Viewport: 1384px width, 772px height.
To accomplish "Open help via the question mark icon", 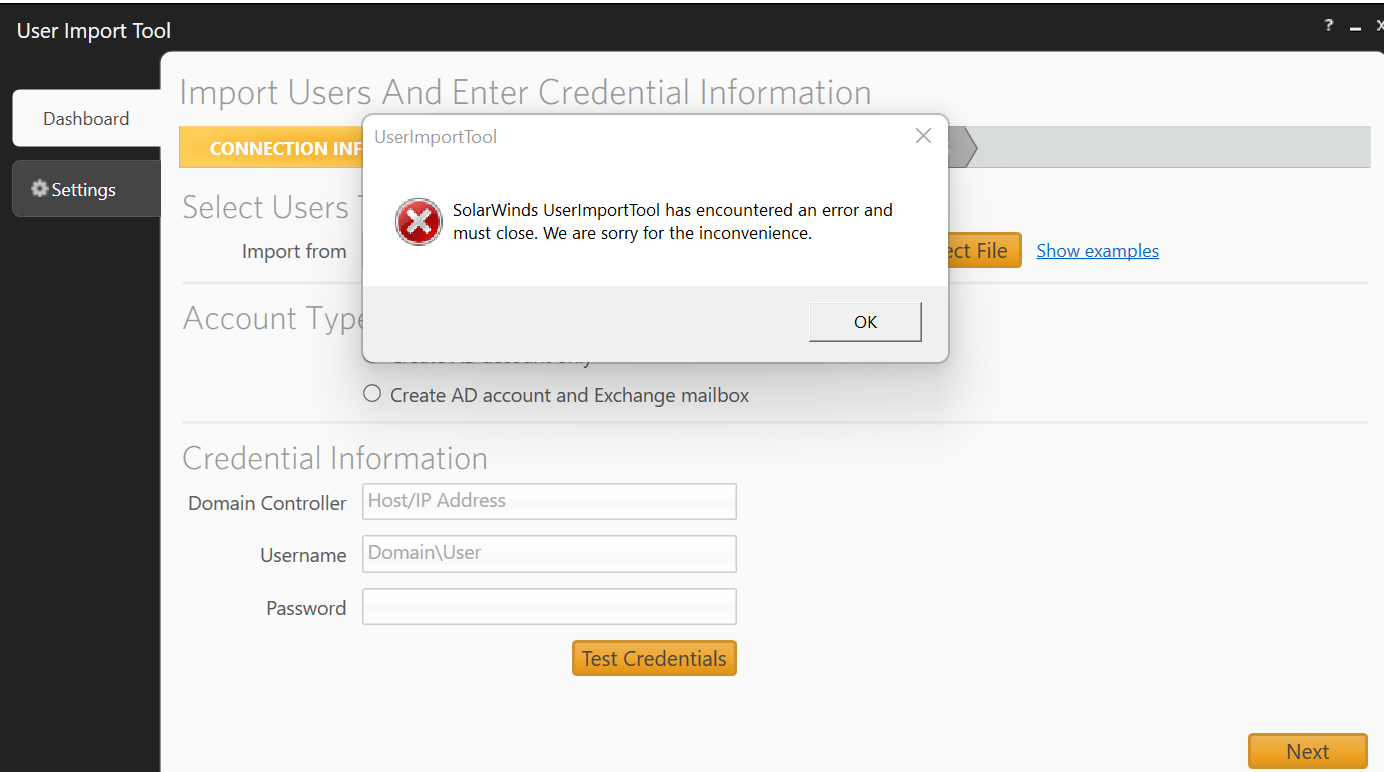I will (x=1329, y=26).
